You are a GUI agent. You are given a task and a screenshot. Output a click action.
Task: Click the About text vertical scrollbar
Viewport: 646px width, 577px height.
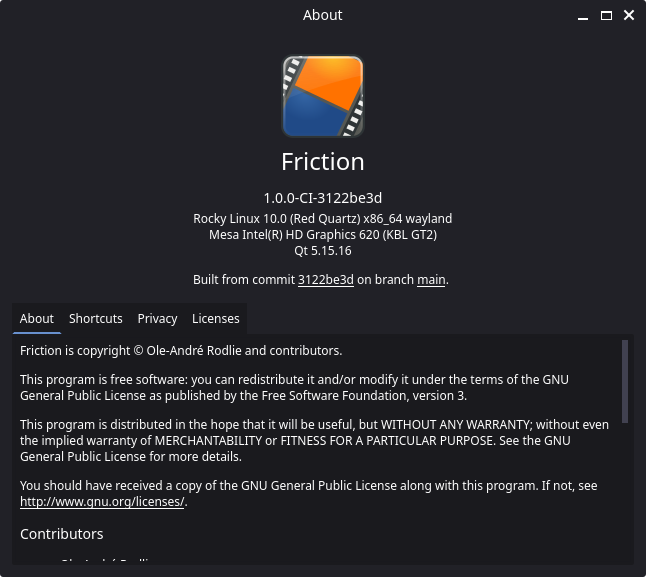pos(625,380)
